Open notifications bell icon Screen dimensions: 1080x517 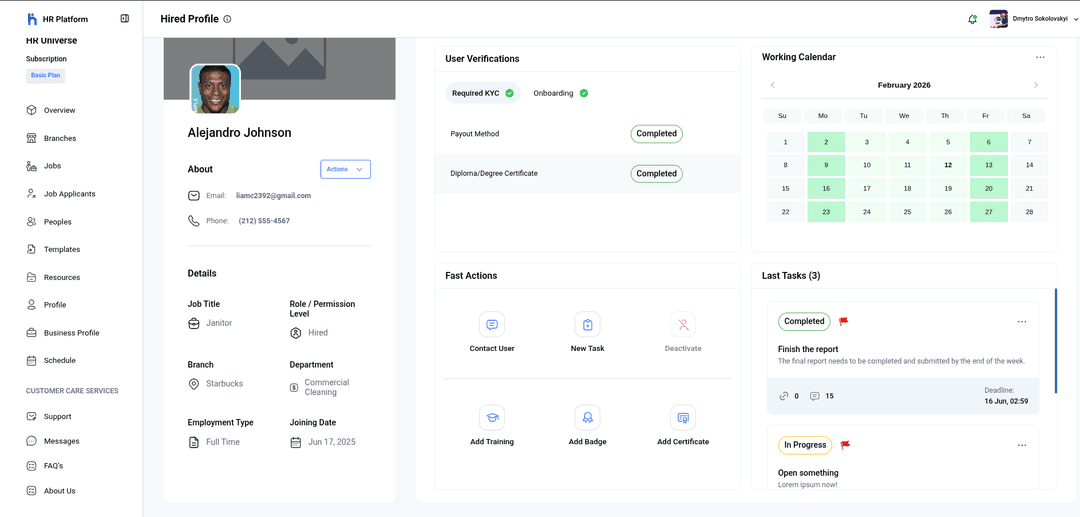[972, 19]
